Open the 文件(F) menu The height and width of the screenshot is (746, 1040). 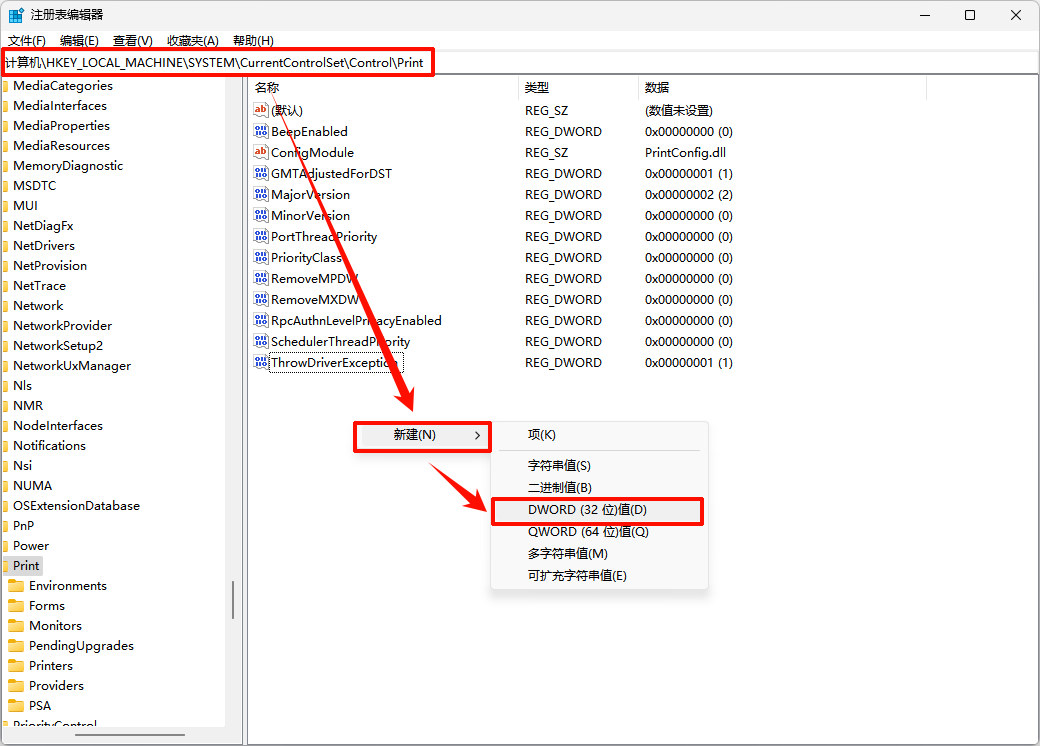[x=27, y=40]
